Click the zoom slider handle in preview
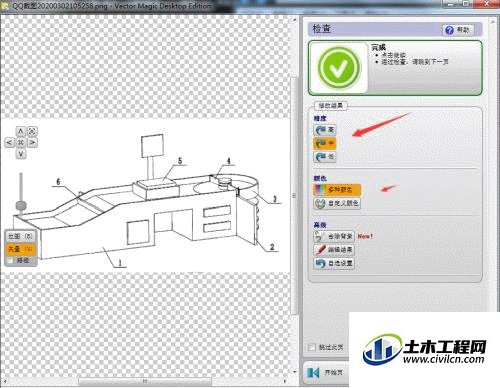Screen dimensions: 500x388 pos(21,205)
